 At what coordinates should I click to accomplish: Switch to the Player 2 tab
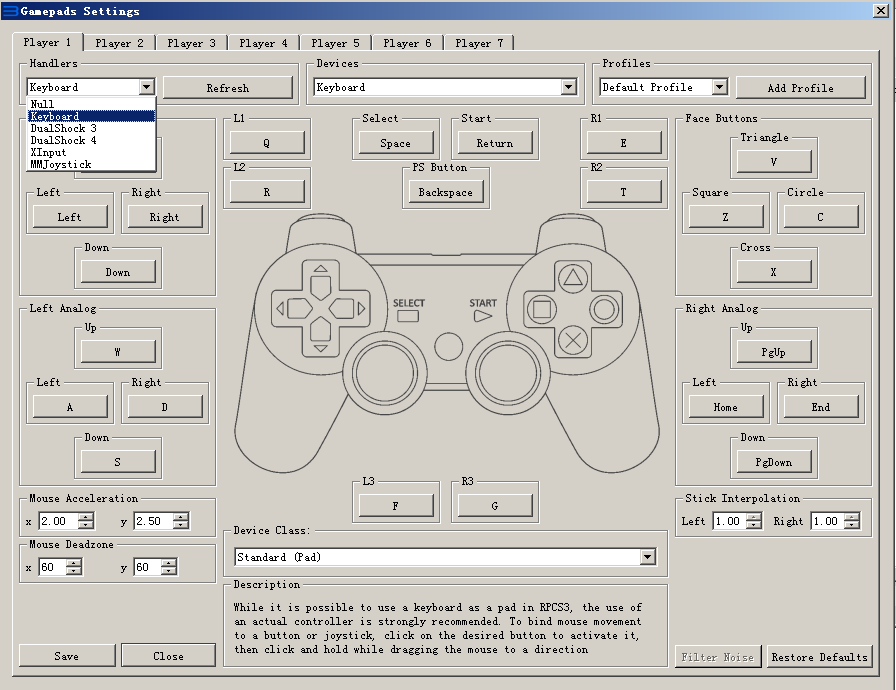[x=120, y=43]
